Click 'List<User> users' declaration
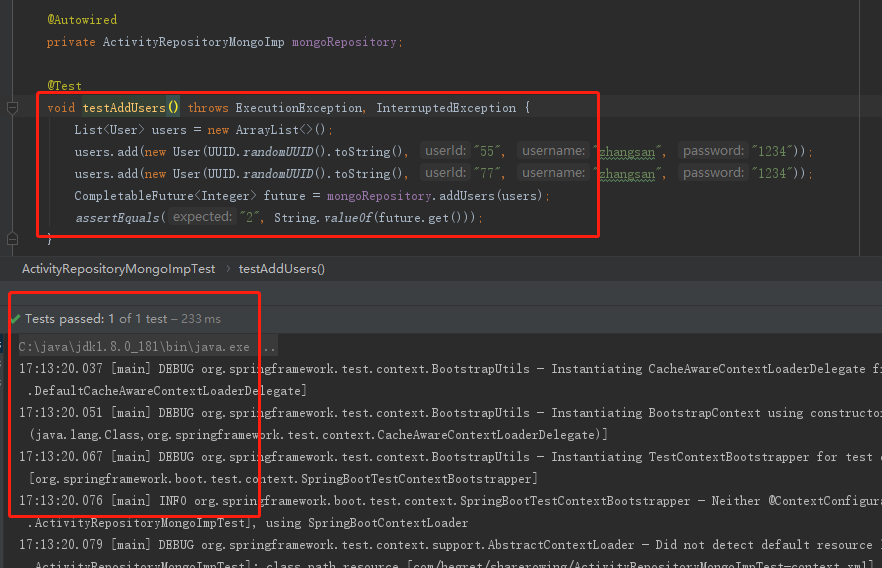This screenshot has height=568, width=882. pyautogui.click(x=130, y=130)
